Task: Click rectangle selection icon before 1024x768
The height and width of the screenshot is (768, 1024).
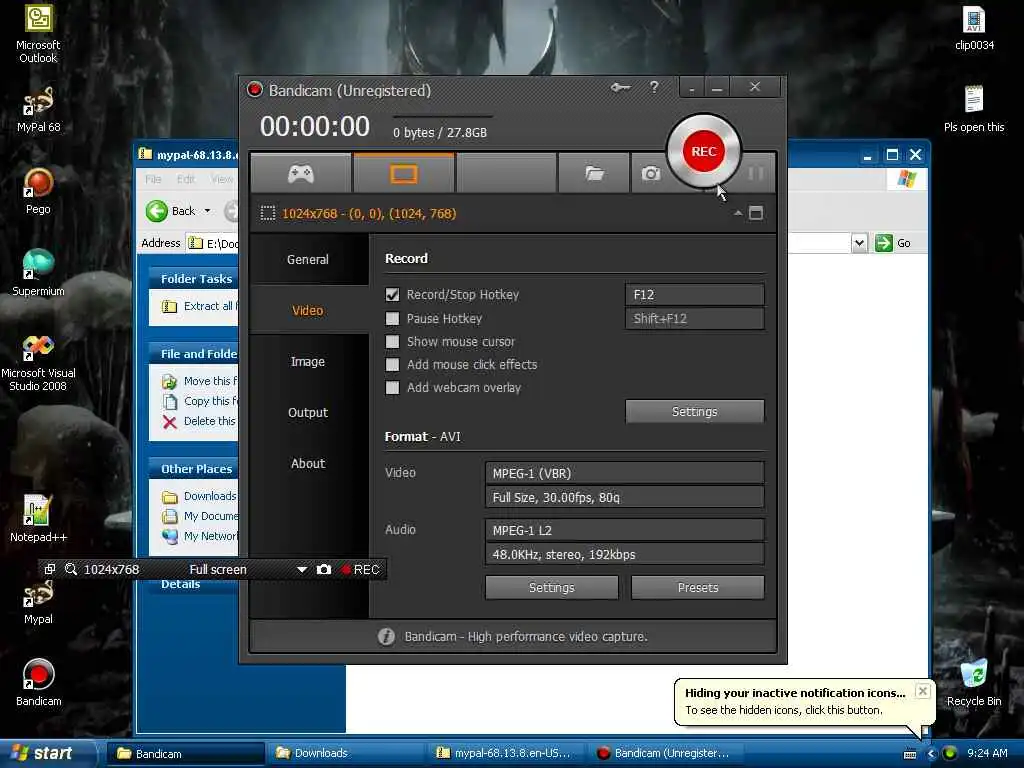Action: (268, 214)
